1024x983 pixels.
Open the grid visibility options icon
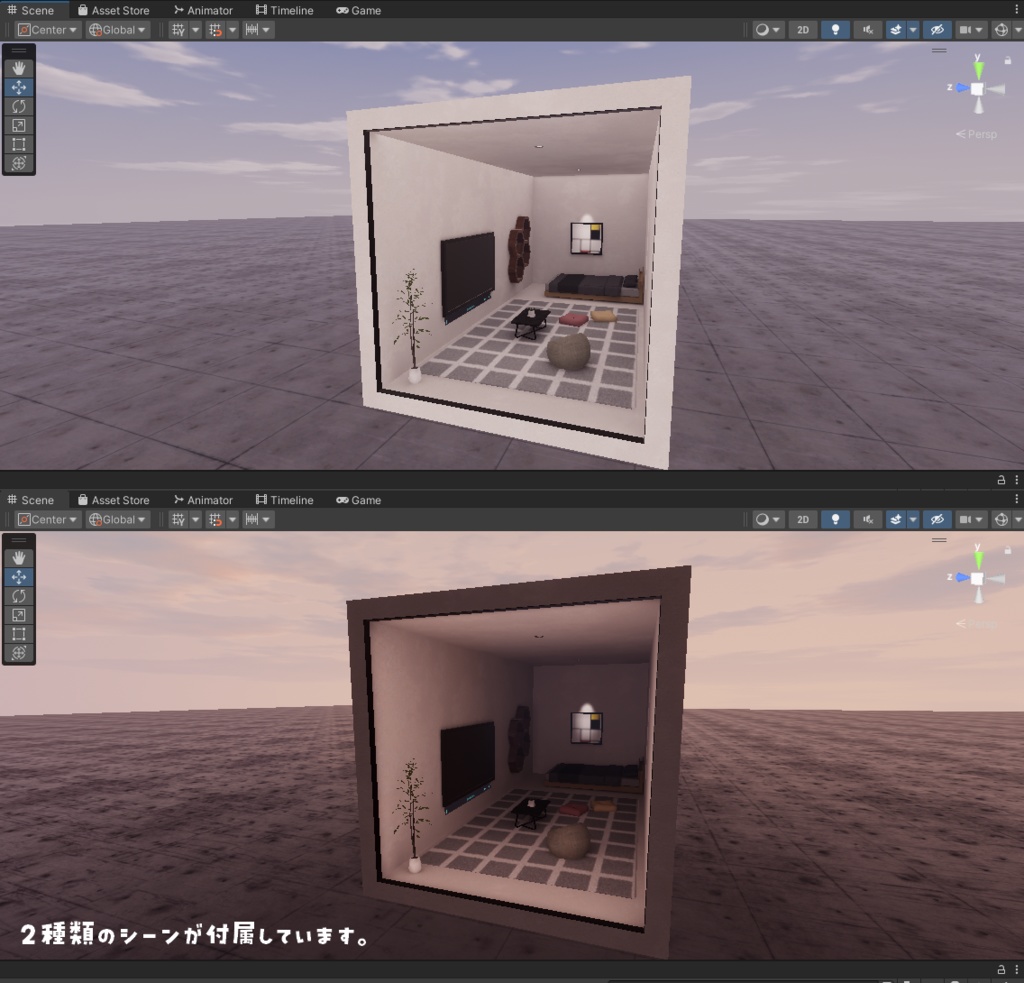click(x=178, y=30)
